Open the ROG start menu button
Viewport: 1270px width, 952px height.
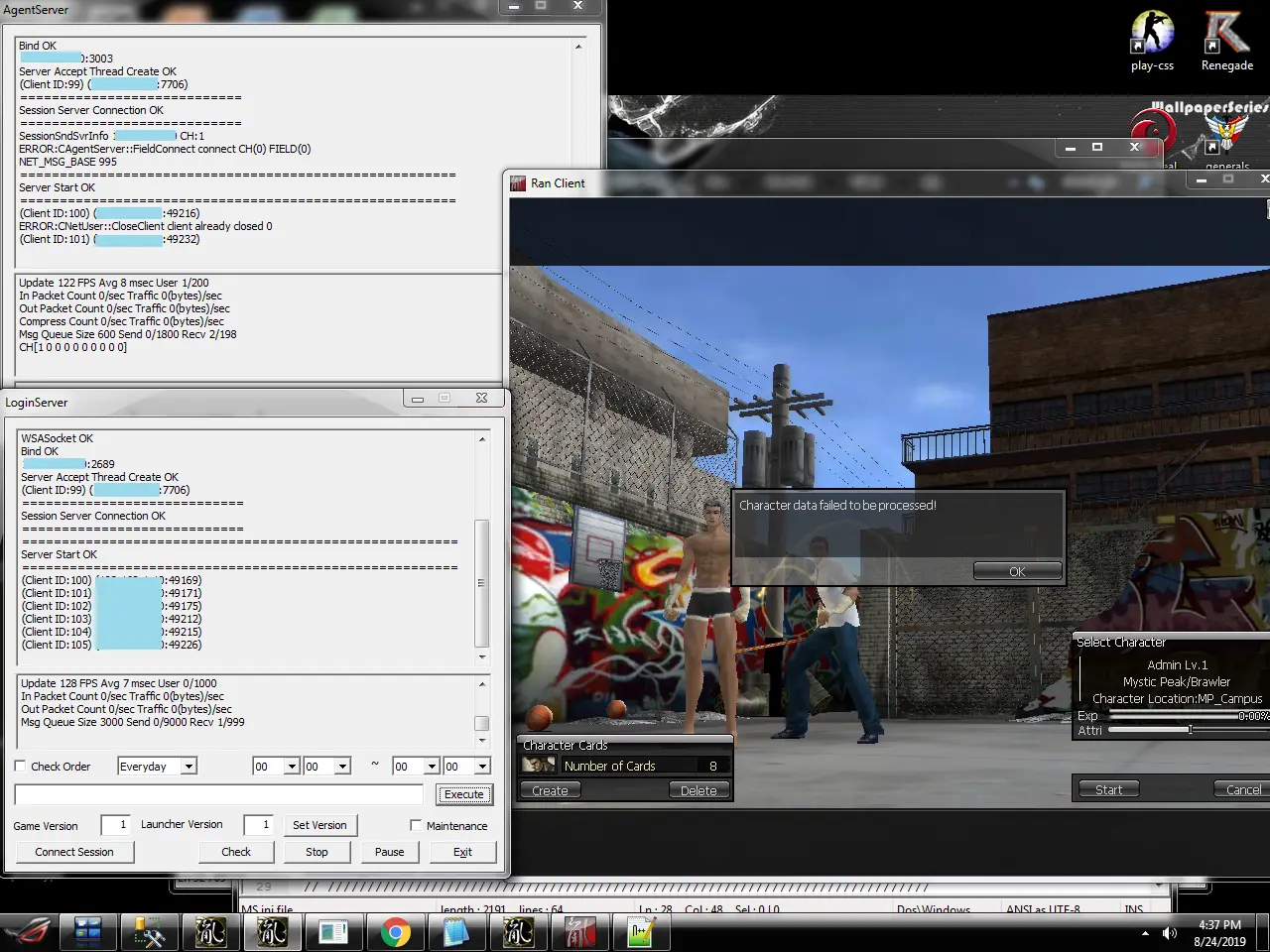click(x=28, y=932)
